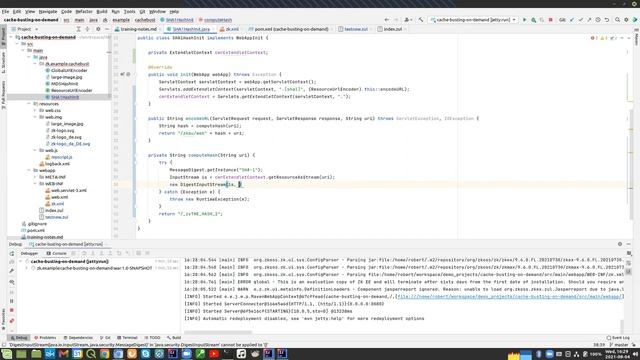Open Project view selector dropdown
Viewport: 640px width, 360px height.
coord(25,29)
